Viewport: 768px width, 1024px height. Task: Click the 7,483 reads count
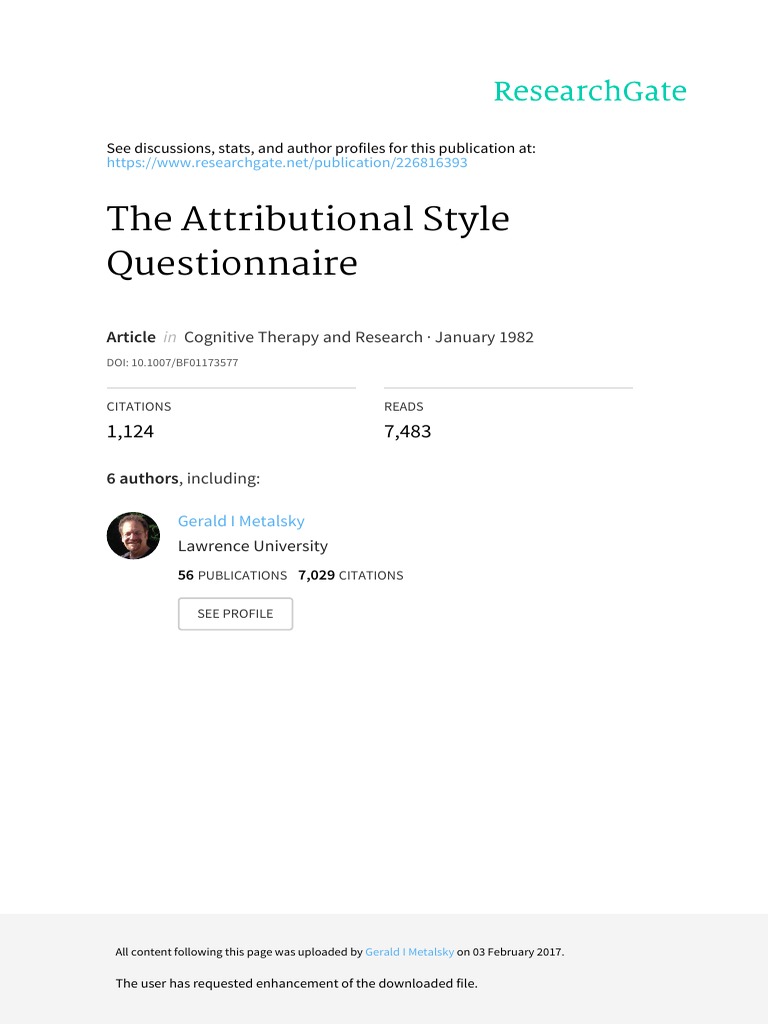407,432
